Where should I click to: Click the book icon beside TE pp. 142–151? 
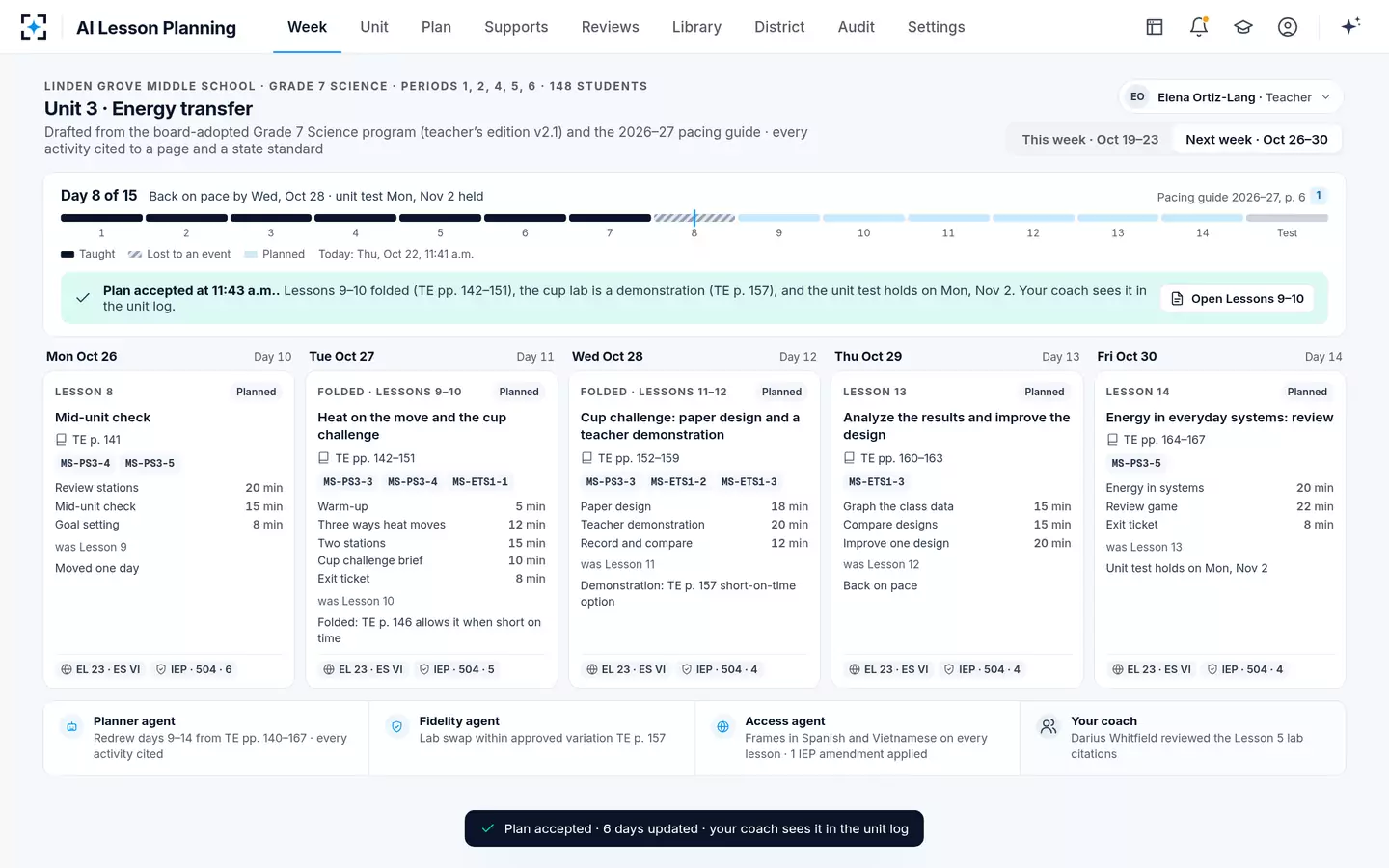point(324,458)
